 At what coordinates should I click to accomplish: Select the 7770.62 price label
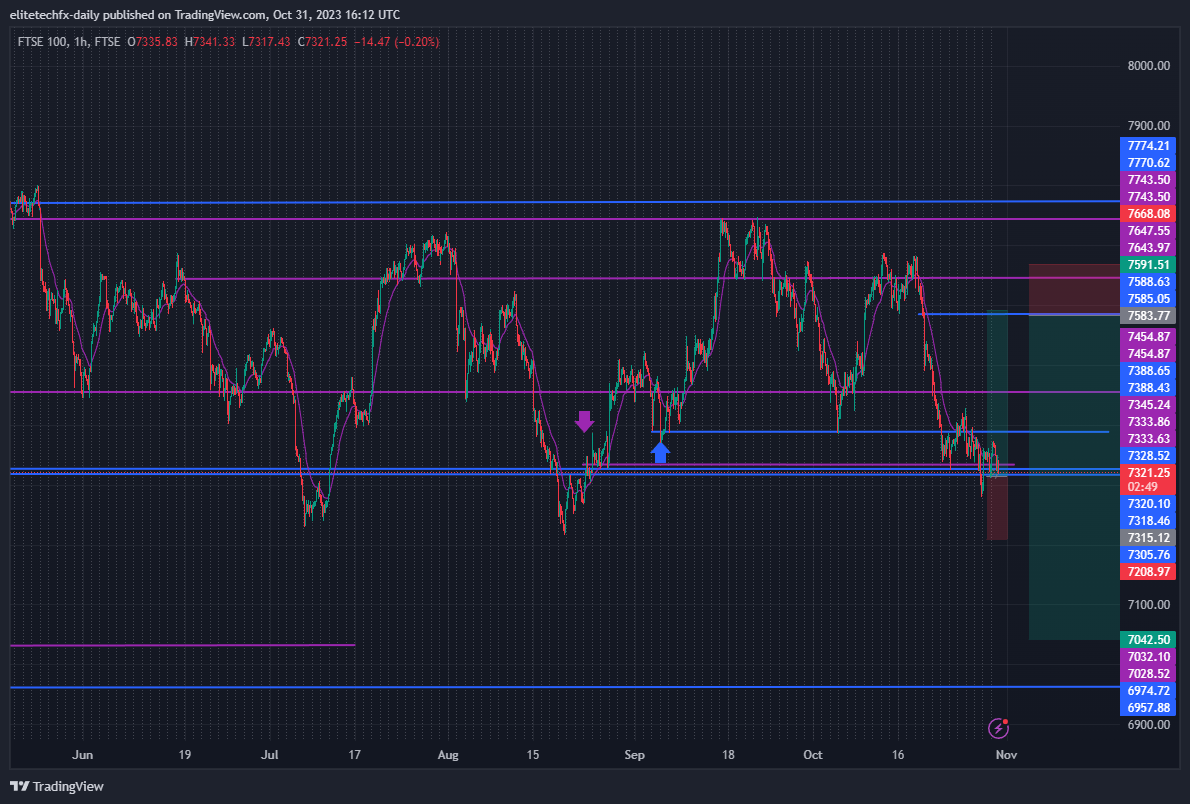[x=1148, y=162]
